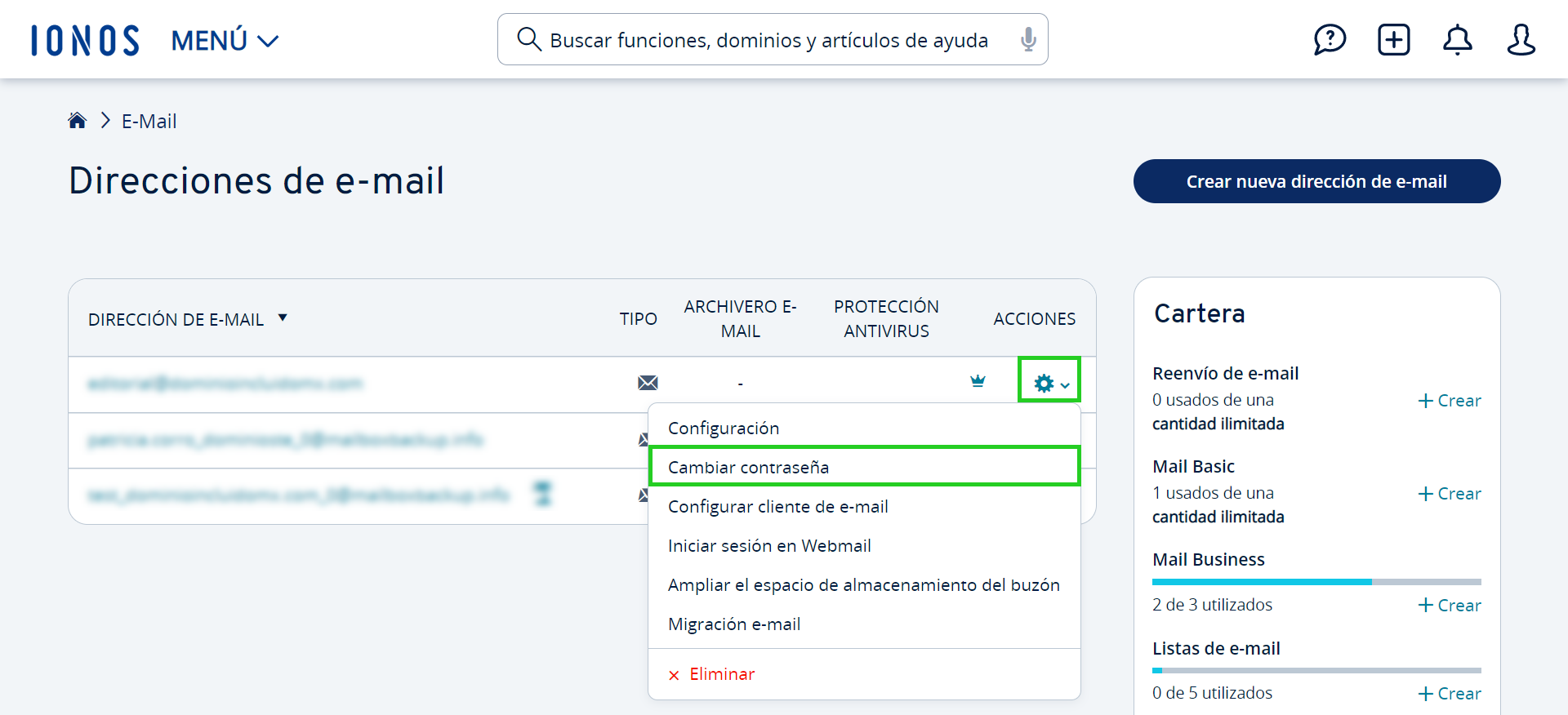Click the Reenvío de e-mail label
Viewport: 1568px width, 715px height.
point(1225,374)
